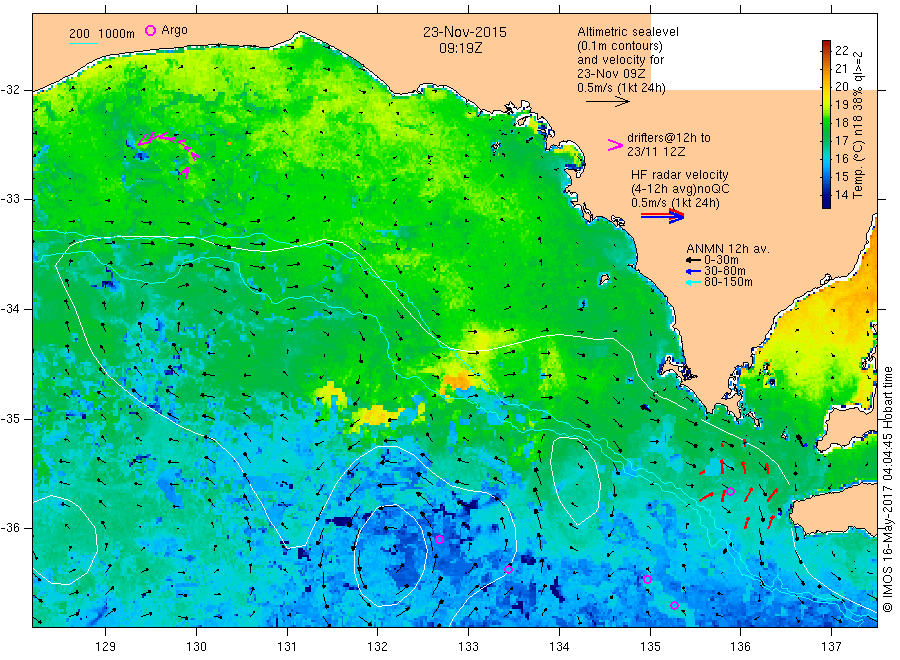Viewport: 900px width, 660px height.
Task: Click the green band of the colour bar near 18
Action: click(x=826, y=123)
